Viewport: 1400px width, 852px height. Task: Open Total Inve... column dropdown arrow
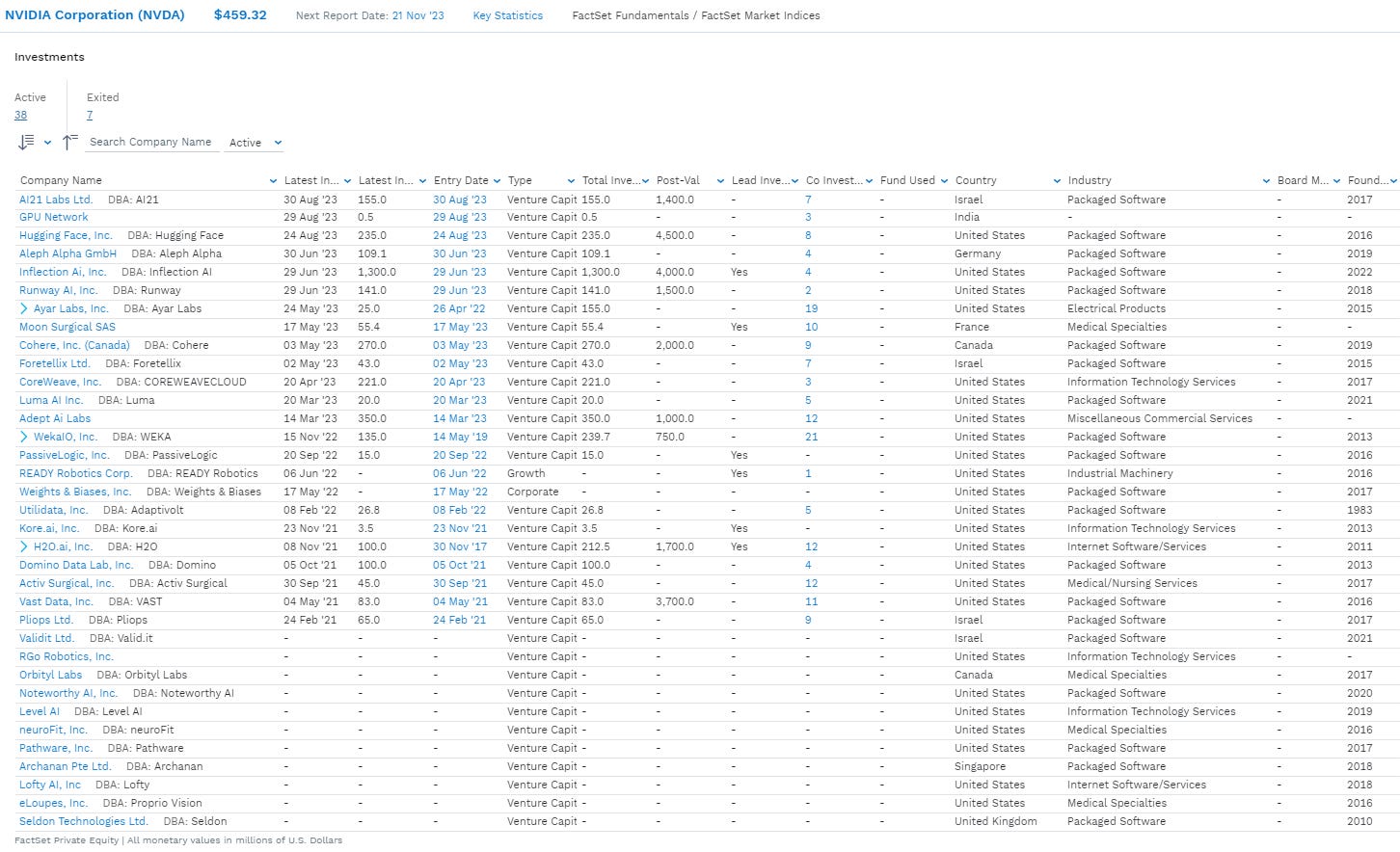646,181
